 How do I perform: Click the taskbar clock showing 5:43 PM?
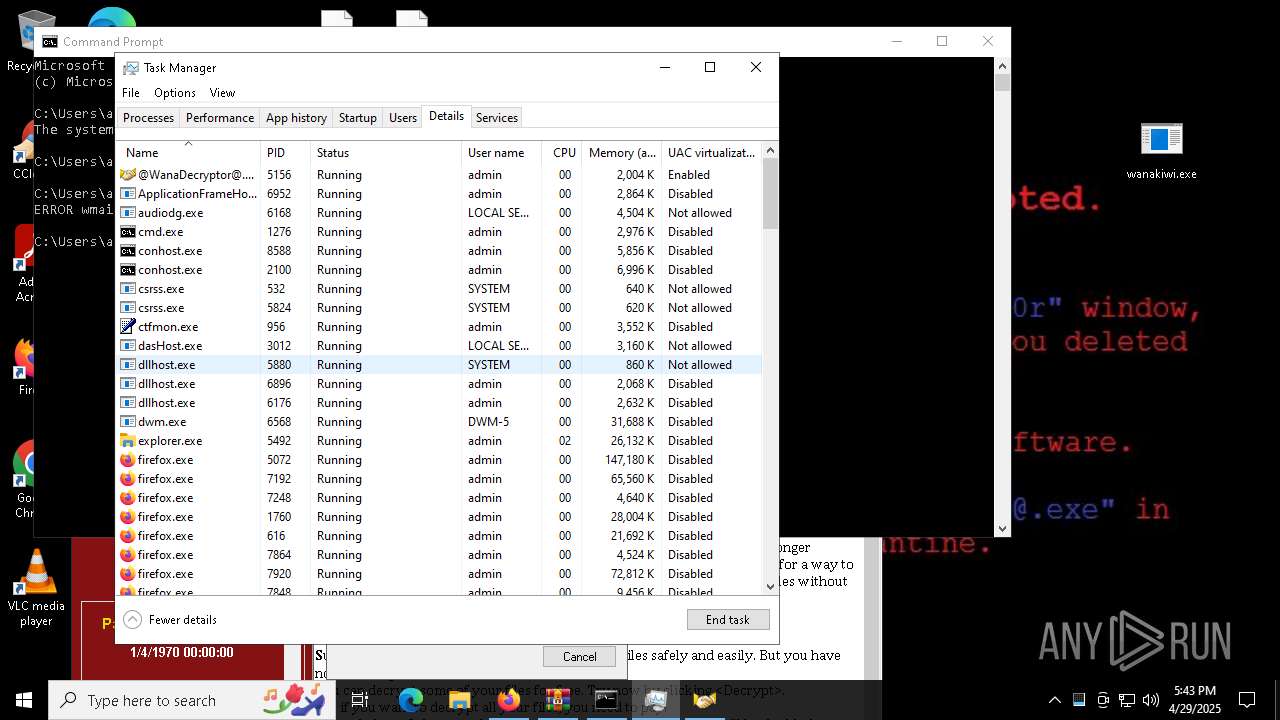(x=1195, y=700)
